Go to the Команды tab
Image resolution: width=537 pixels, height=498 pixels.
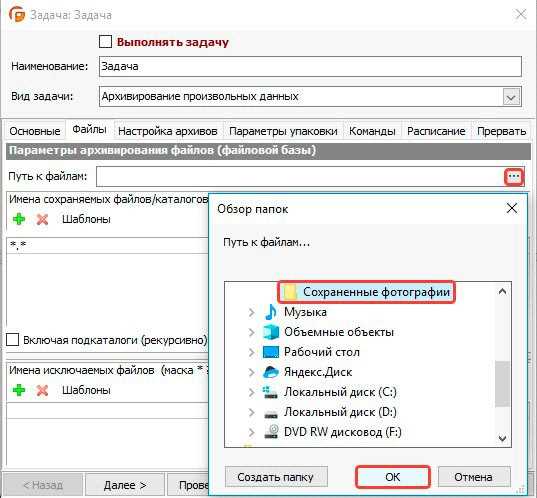click(372, 131)
